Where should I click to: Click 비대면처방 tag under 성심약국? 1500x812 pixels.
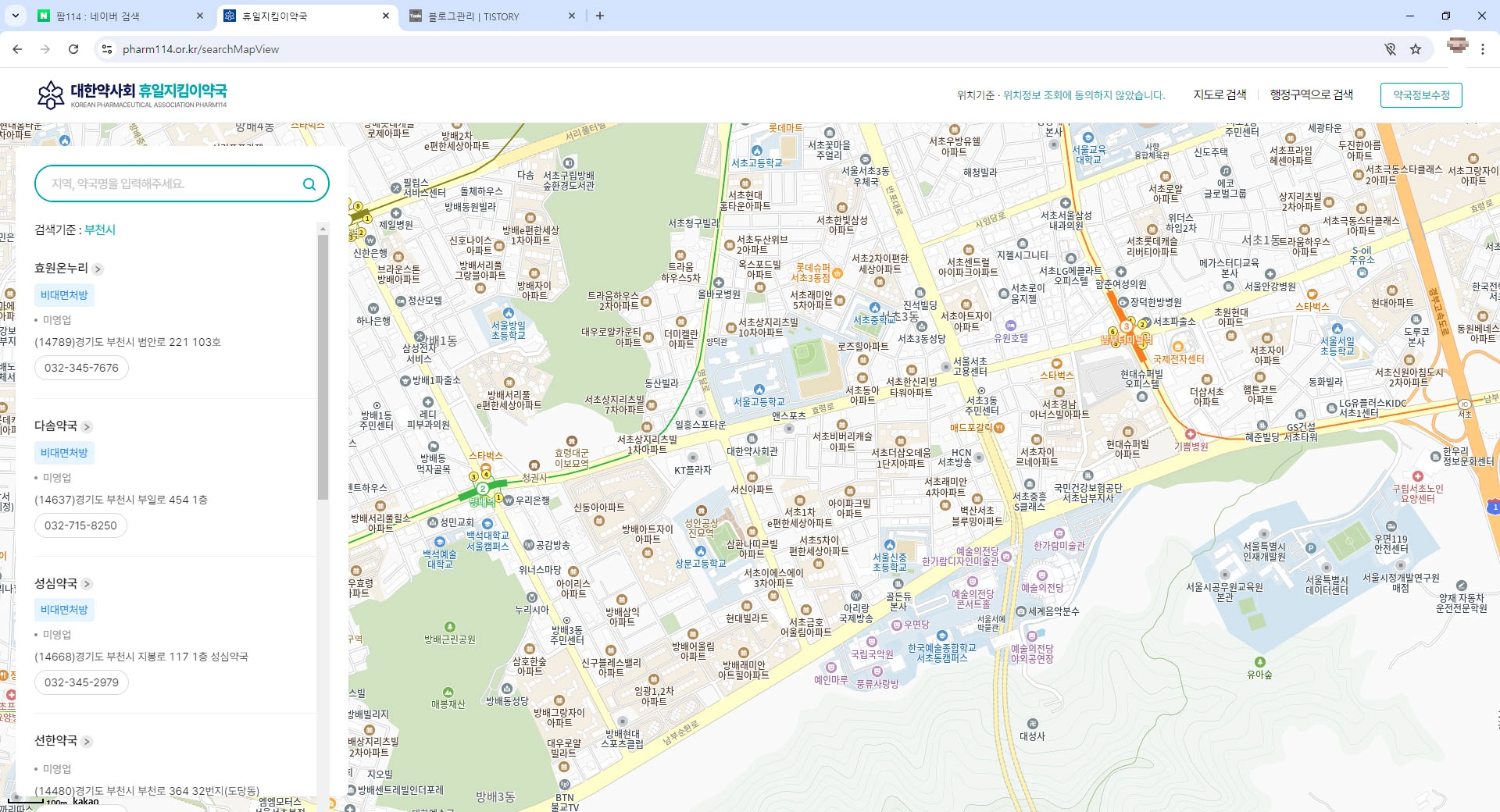pyautogui.click(x=64, y=610)
